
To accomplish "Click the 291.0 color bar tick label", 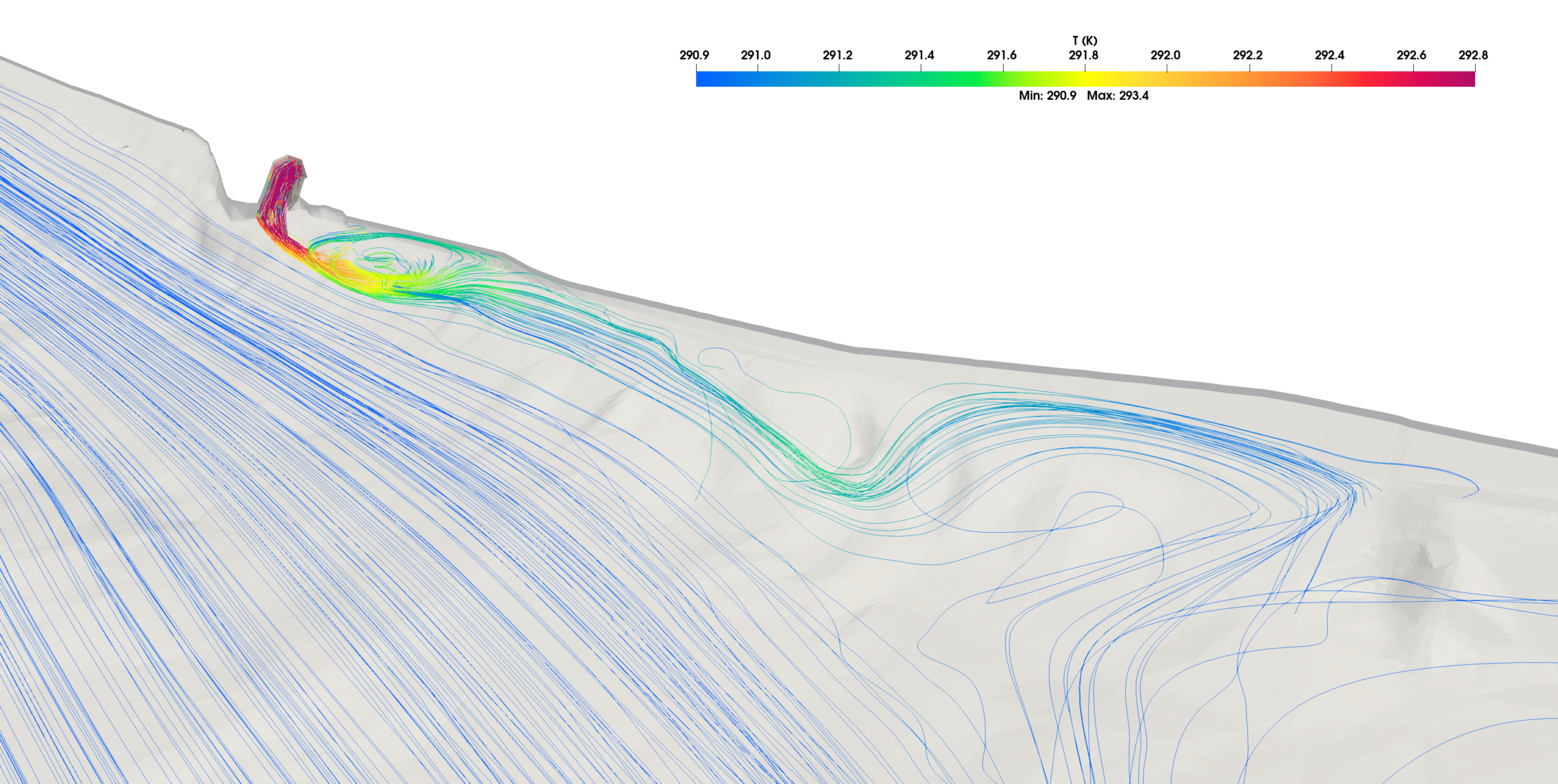I will pyautogui.click(x=755, y=55).
